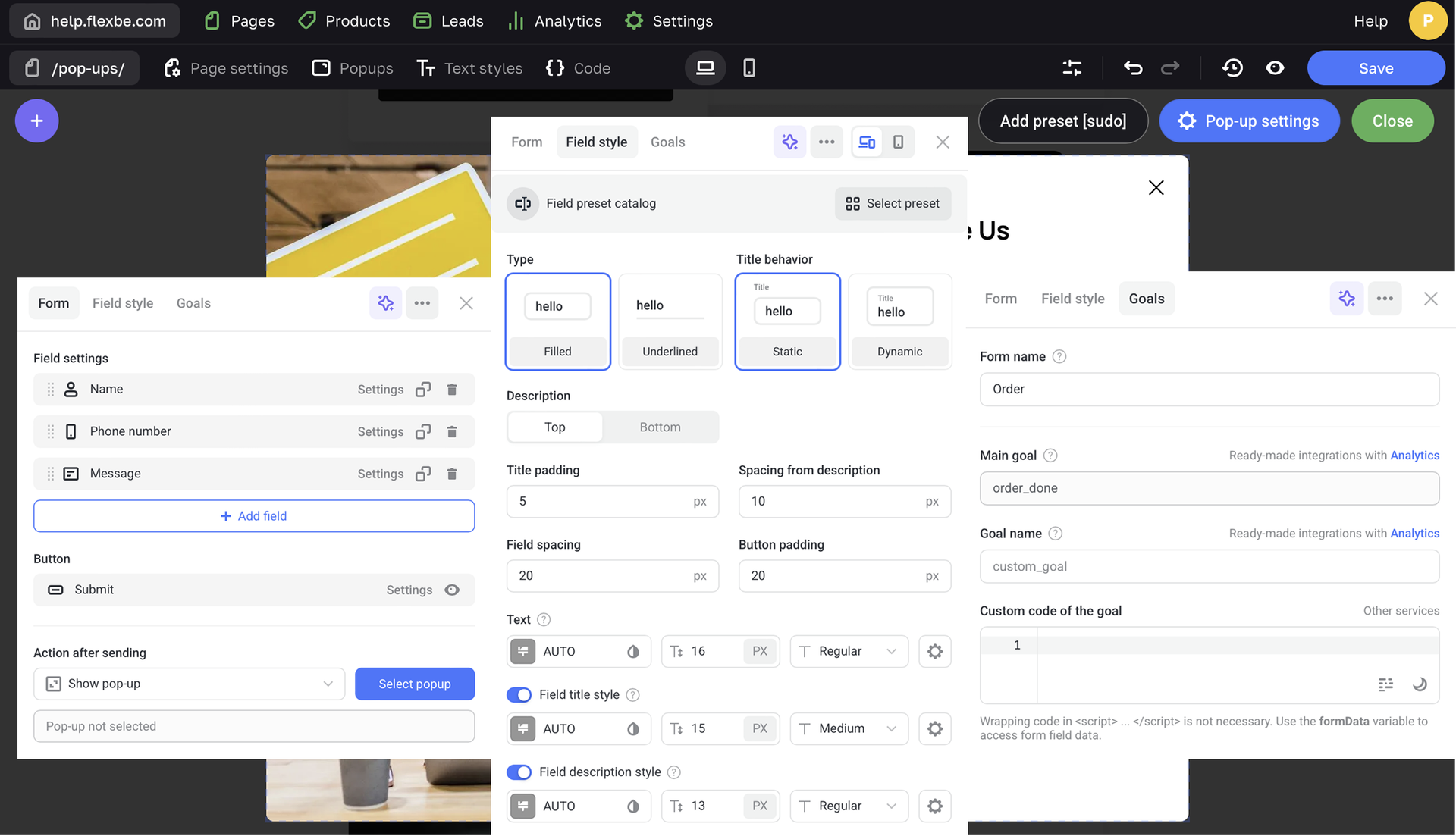Open text settings gear for Field title style

tap(934, 729)
